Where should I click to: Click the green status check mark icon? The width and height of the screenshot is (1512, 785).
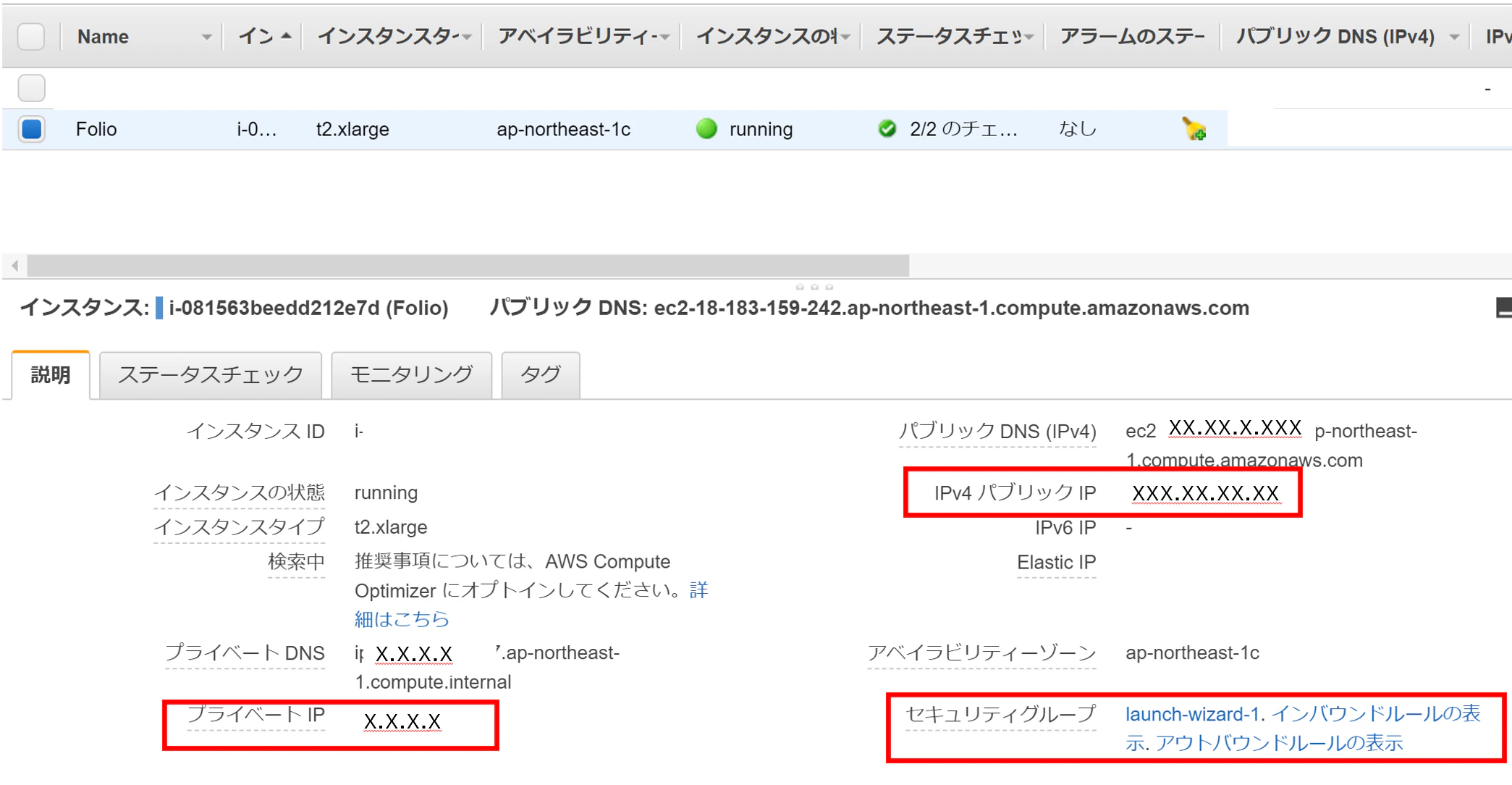point(887,129)
